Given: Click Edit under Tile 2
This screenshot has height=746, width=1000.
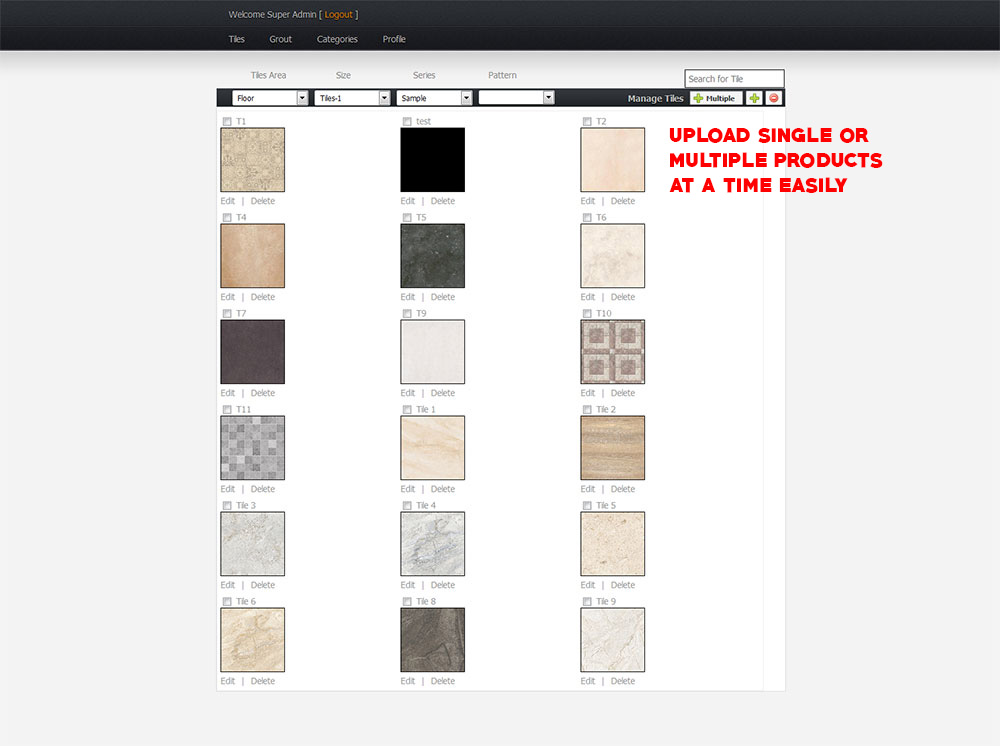Looking at the screenshot, I should [x=587, y=489].
